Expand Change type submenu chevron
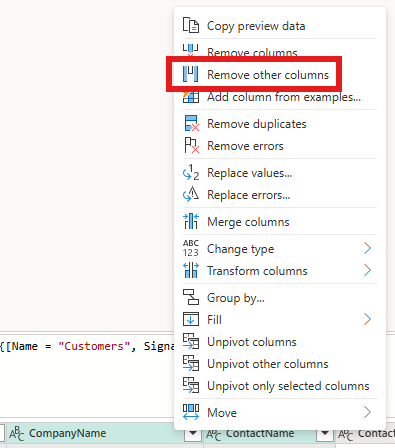395x448 pixels. [367, 248]
